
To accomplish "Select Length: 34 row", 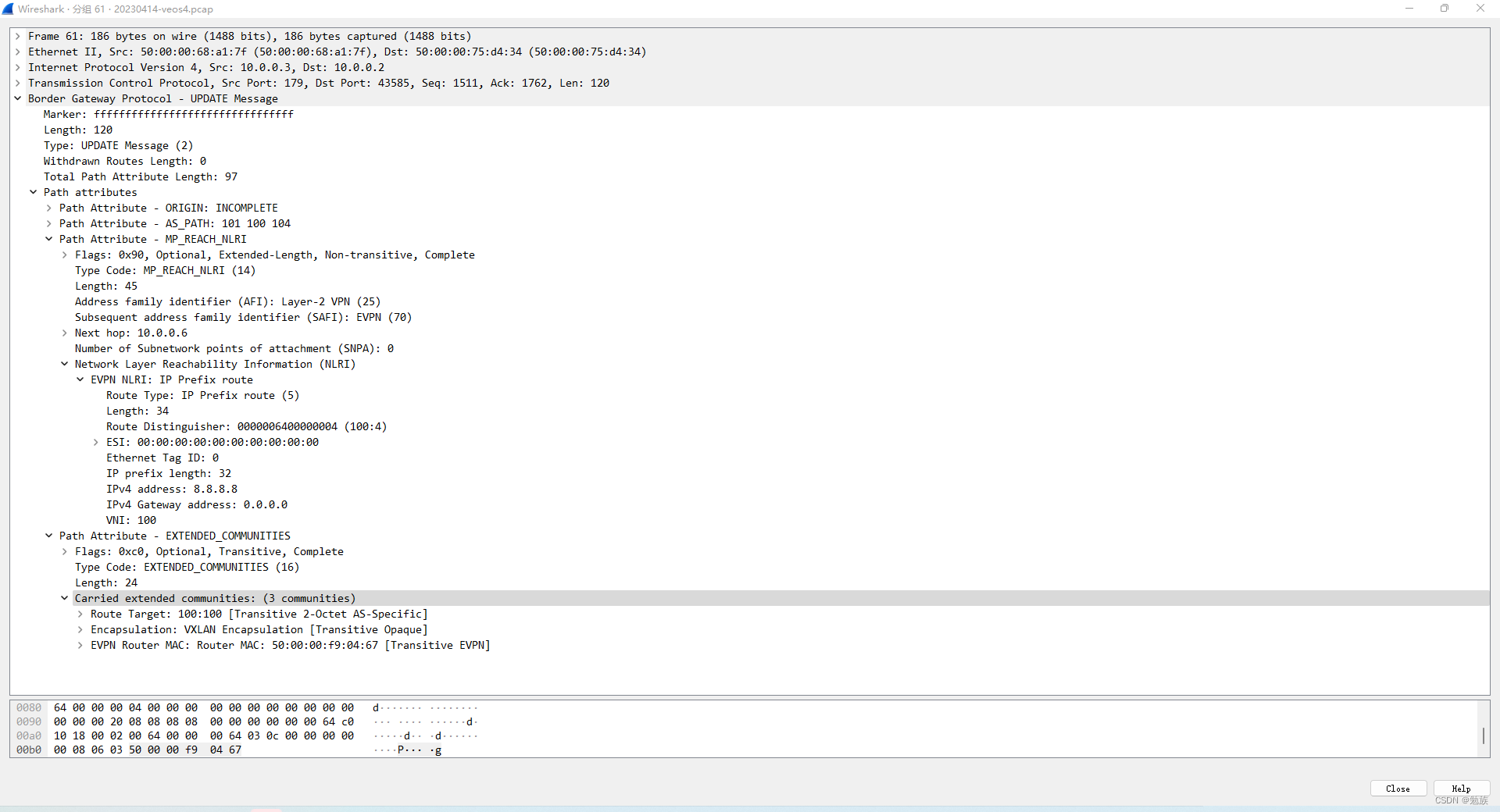I will tap(750, 411).
